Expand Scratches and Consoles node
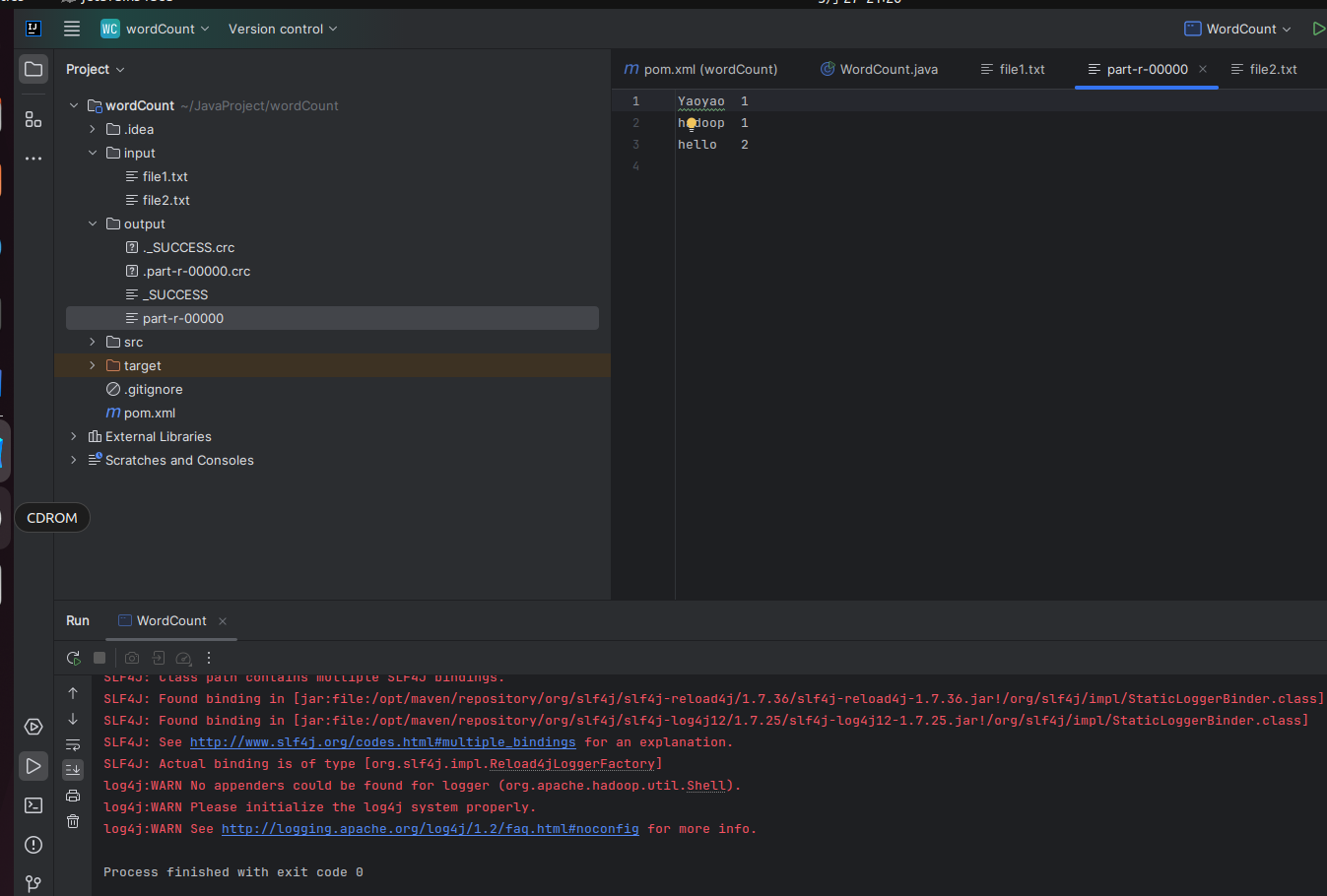The image size is (1327, 896). pos(74,460)
